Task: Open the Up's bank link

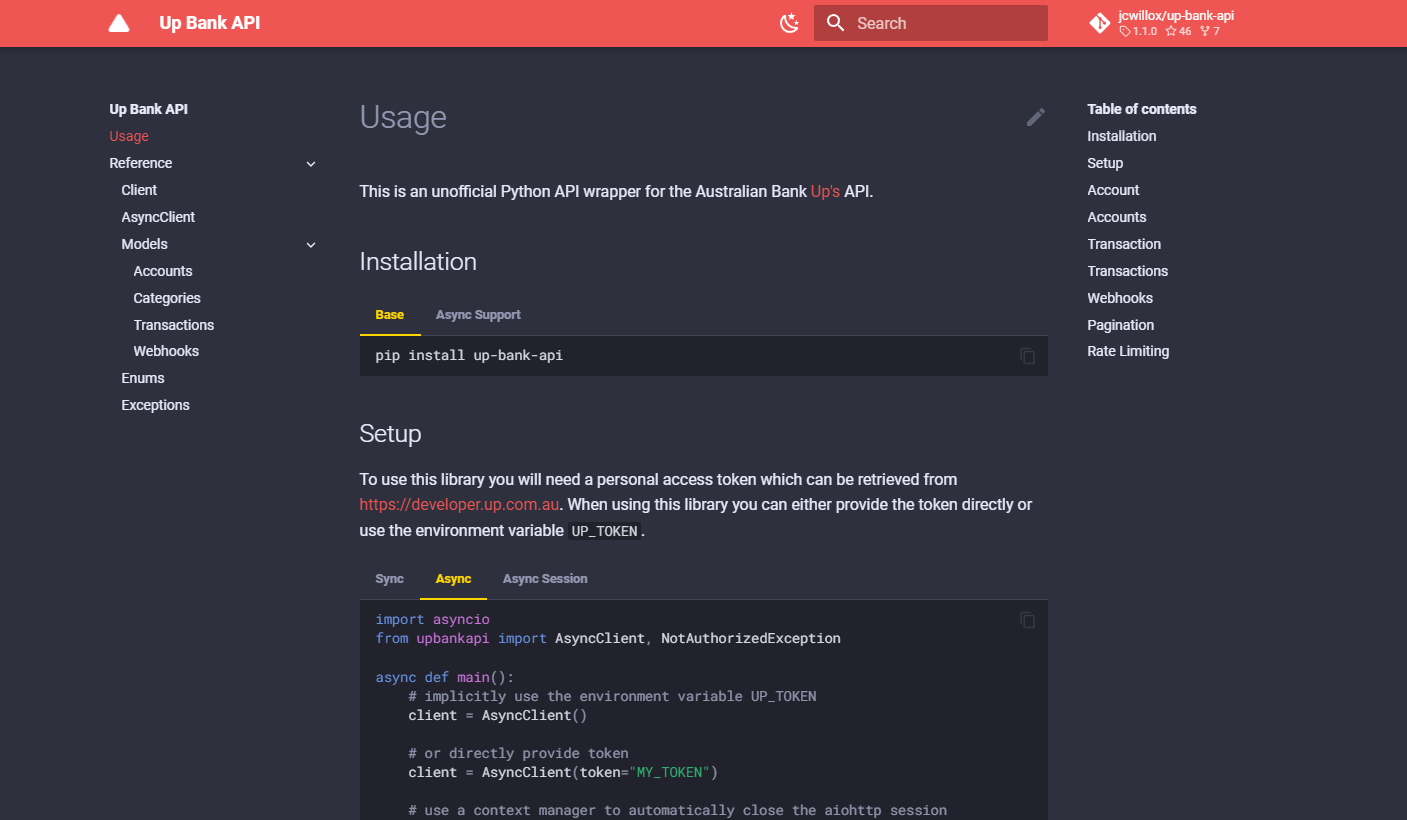Action: (825, 191)
